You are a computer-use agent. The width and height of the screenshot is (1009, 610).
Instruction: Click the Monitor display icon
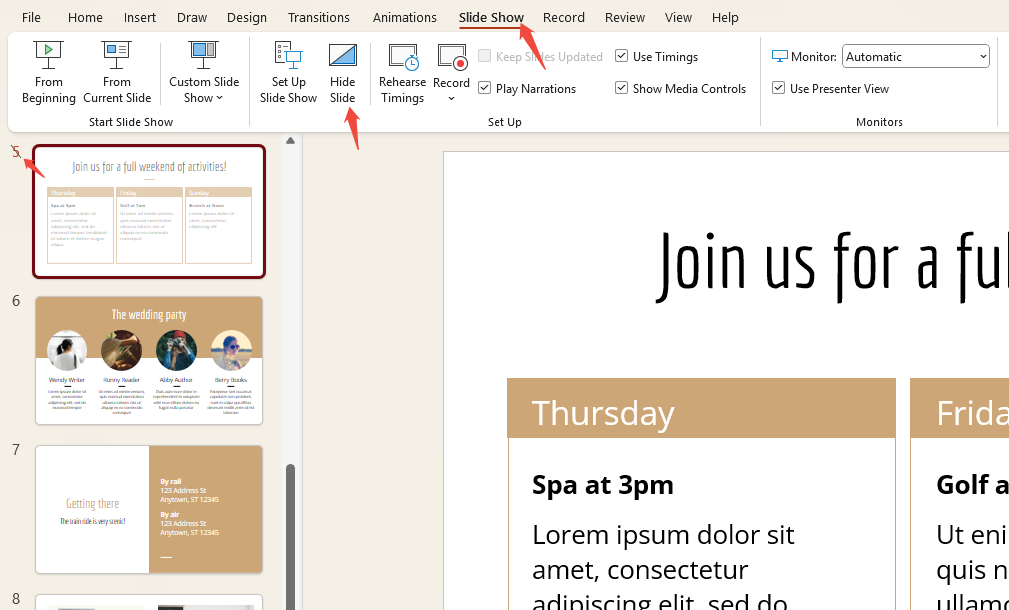tap(780, 57)
